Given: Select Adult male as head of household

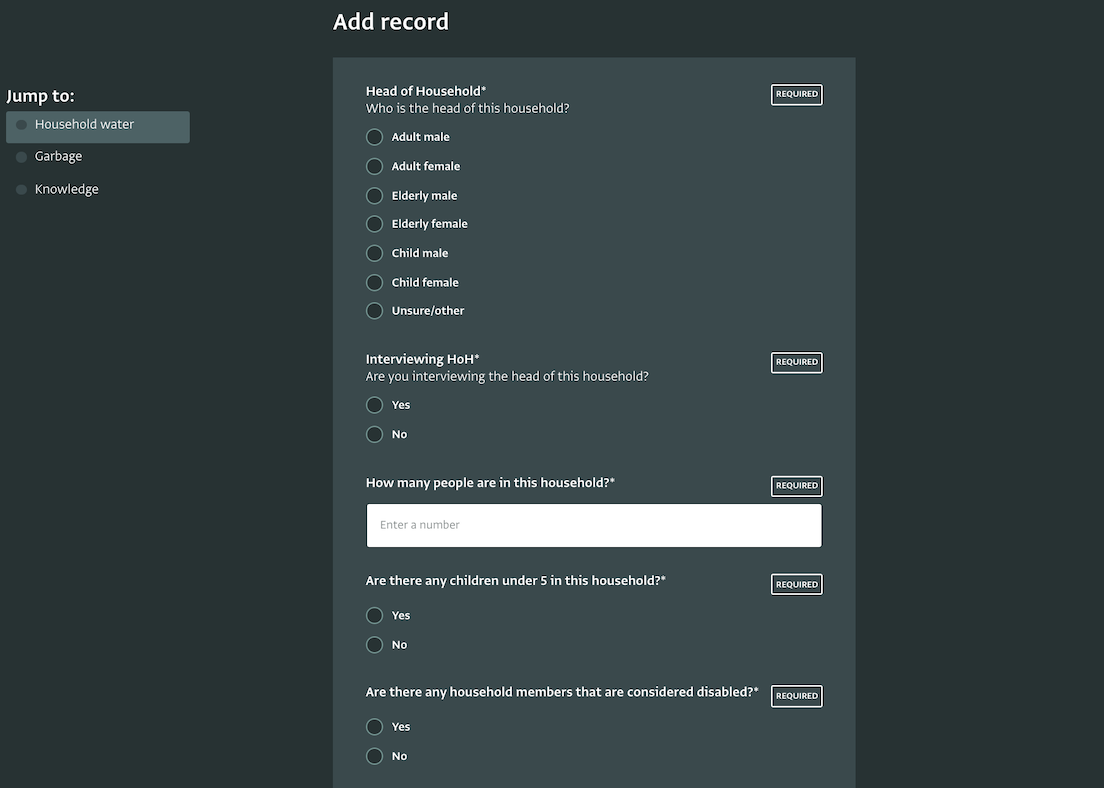Looking at the screenshot, I should 375,137.
